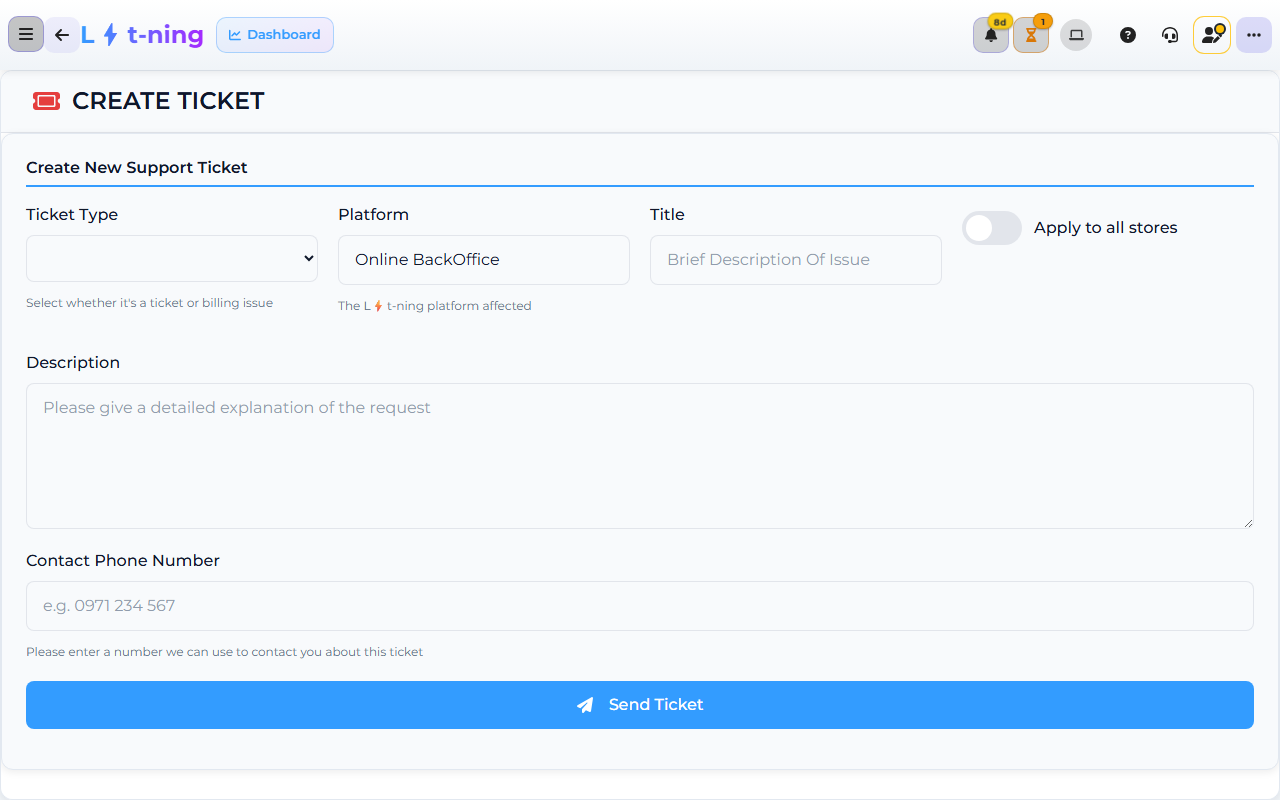The image size is (1280, 800).
Task: Click the back arrow icon
Action: click(x=62, y=35)
